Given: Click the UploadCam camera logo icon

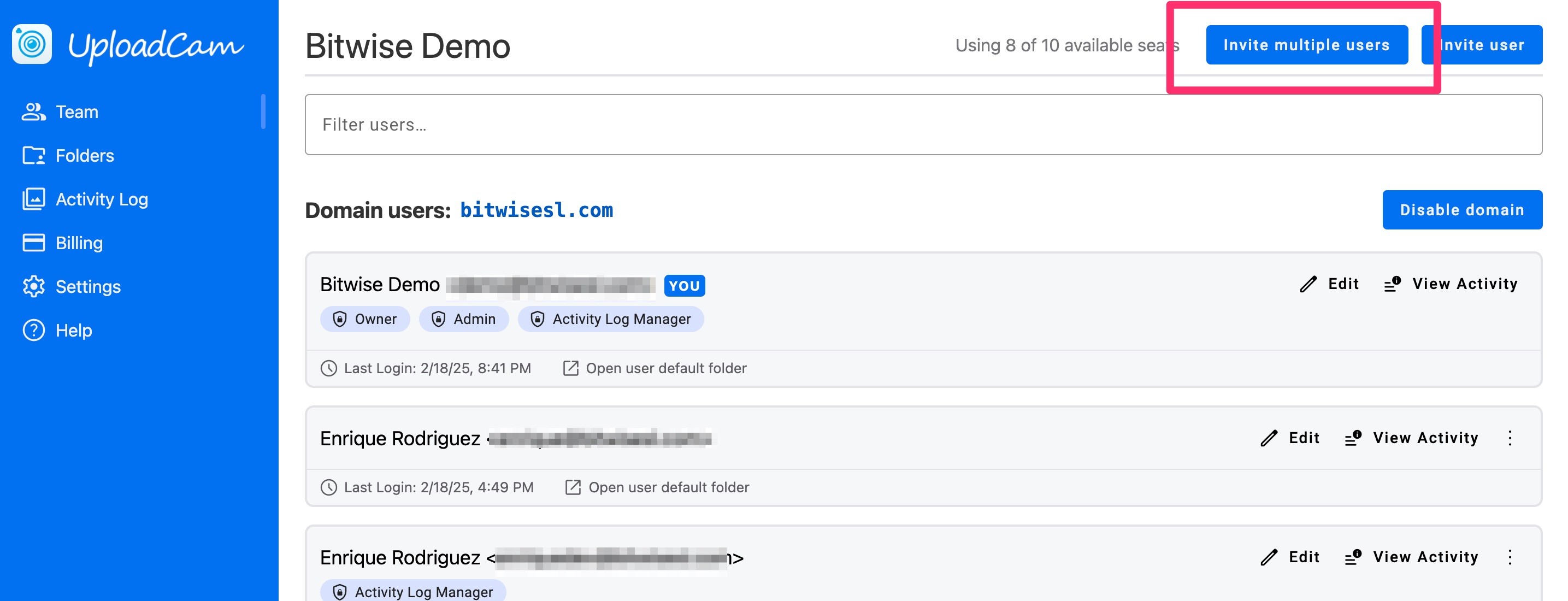Looking at the screenshot, I should tap(32, 44).
